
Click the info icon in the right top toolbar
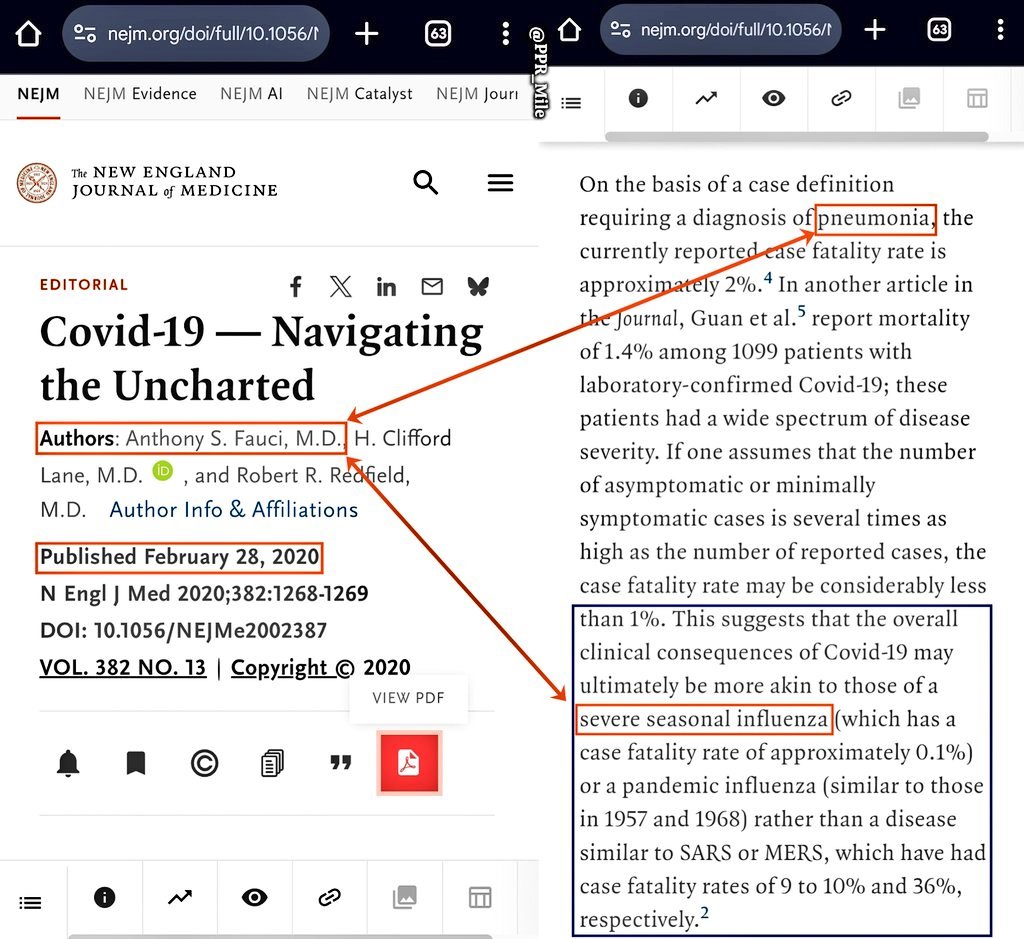(x=638, y=98)
